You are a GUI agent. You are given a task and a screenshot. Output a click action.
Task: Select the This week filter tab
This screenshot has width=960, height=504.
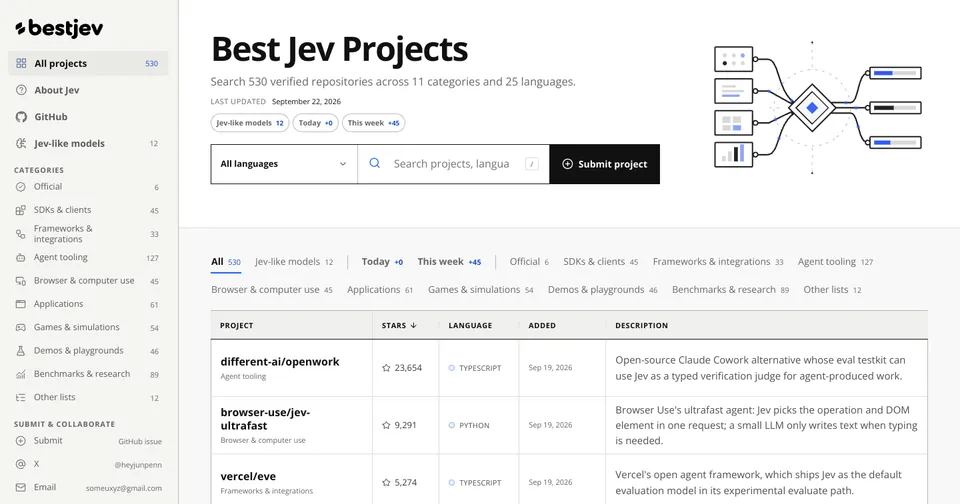(x=449, y=261)
